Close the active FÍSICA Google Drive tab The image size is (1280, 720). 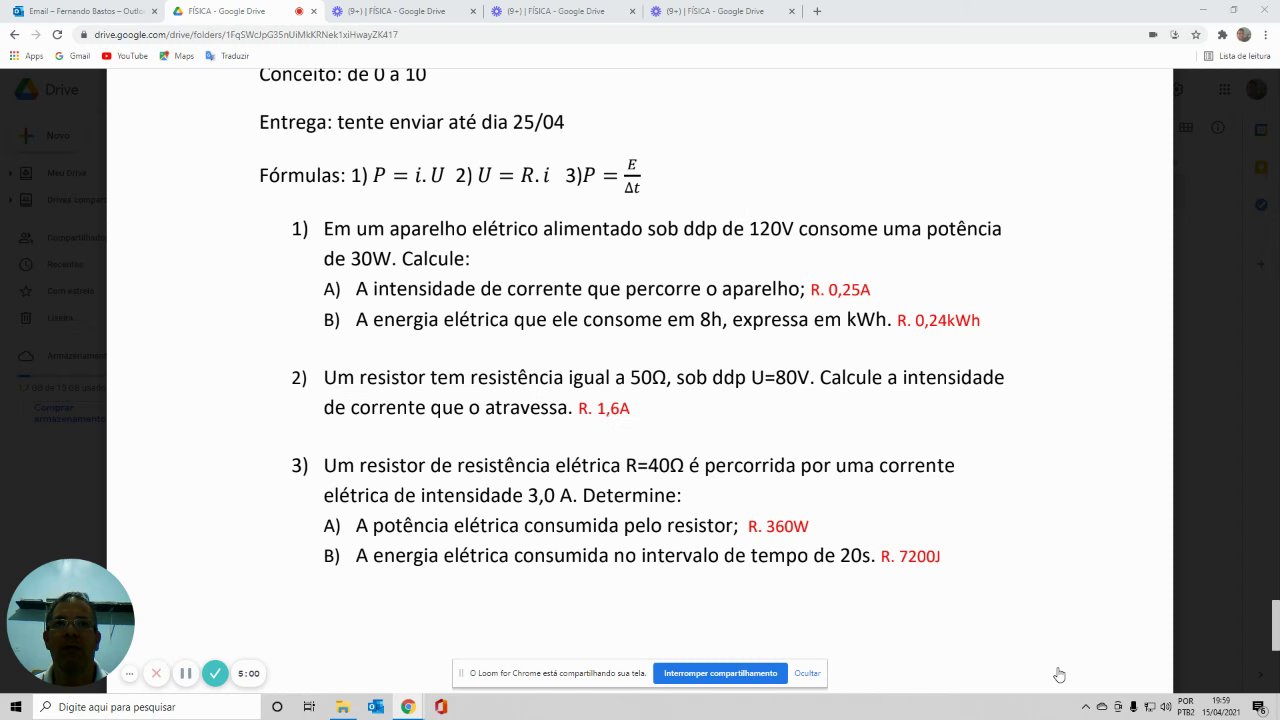tap(315, 11)
